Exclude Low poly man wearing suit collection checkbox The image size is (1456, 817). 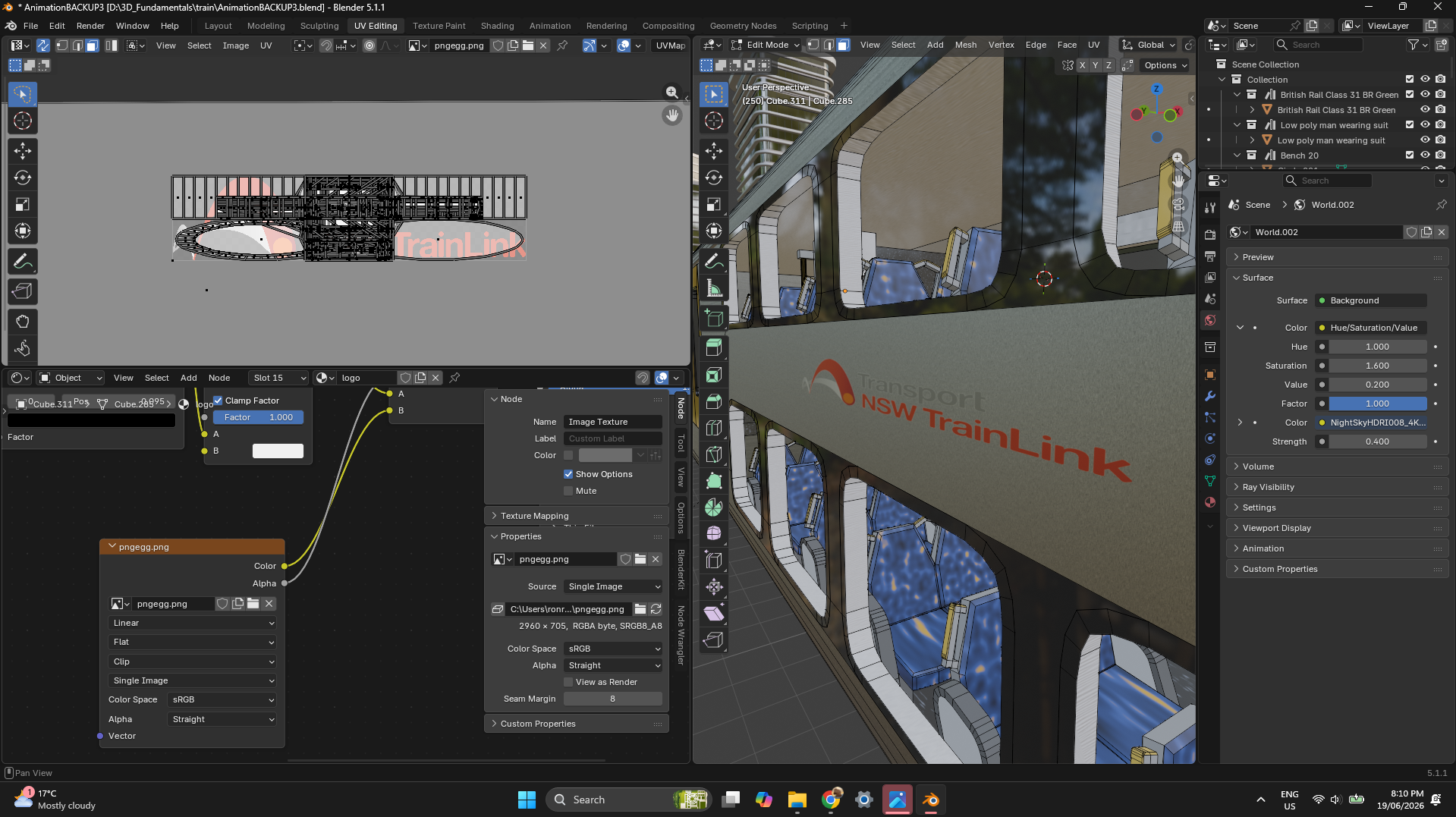1410,125
